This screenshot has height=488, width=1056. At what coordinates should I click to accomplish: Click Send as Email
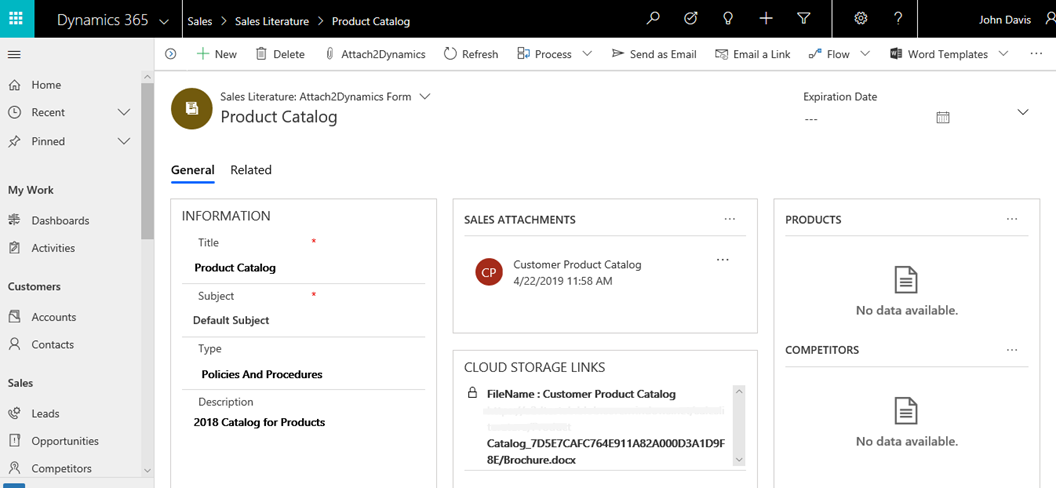[654, 54]
